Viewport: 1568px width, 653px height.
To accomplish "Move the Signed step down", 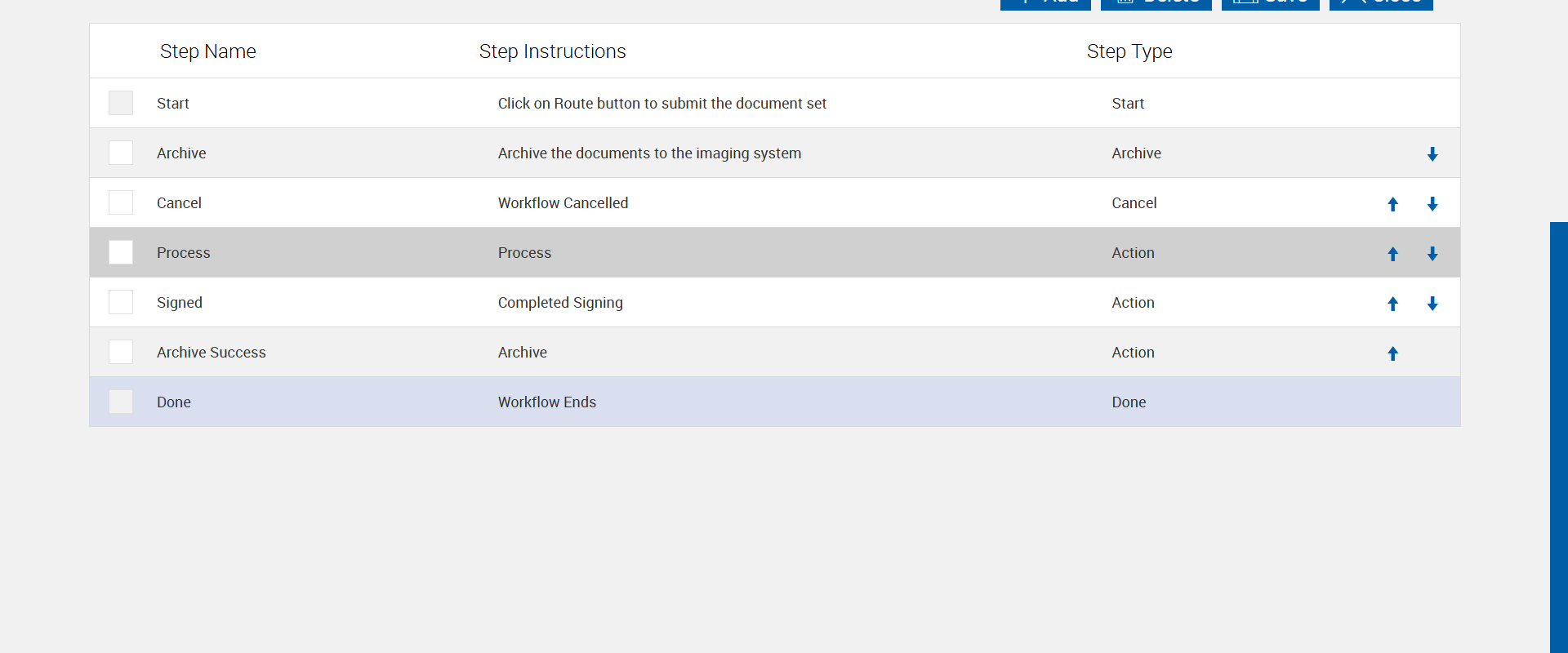I will 1432,304.
